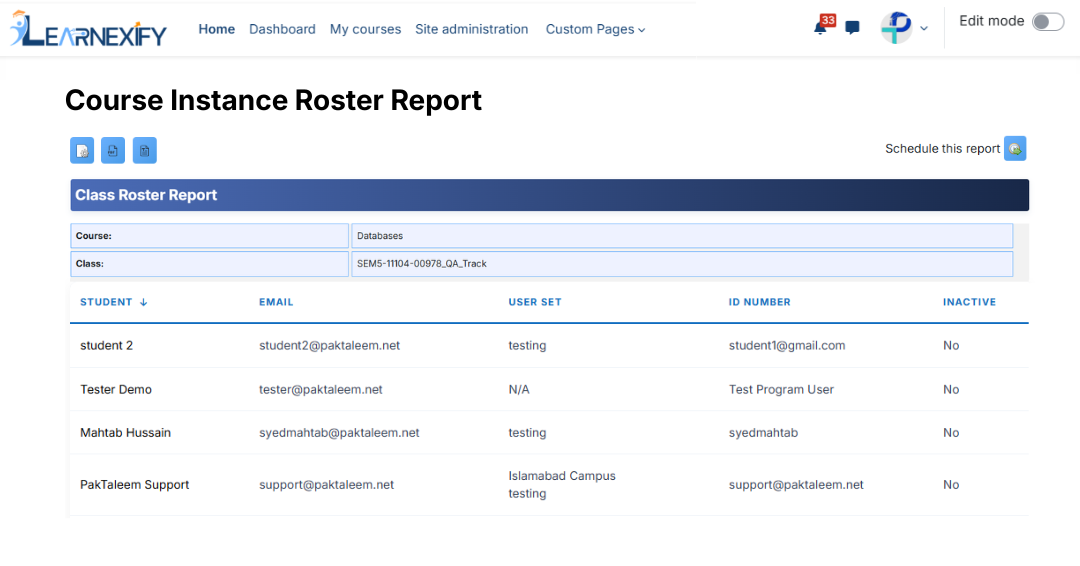Image resolution: width=1080 pixels, height=566 pixels.
Task: Open Site administration
Action: point(471,30)
